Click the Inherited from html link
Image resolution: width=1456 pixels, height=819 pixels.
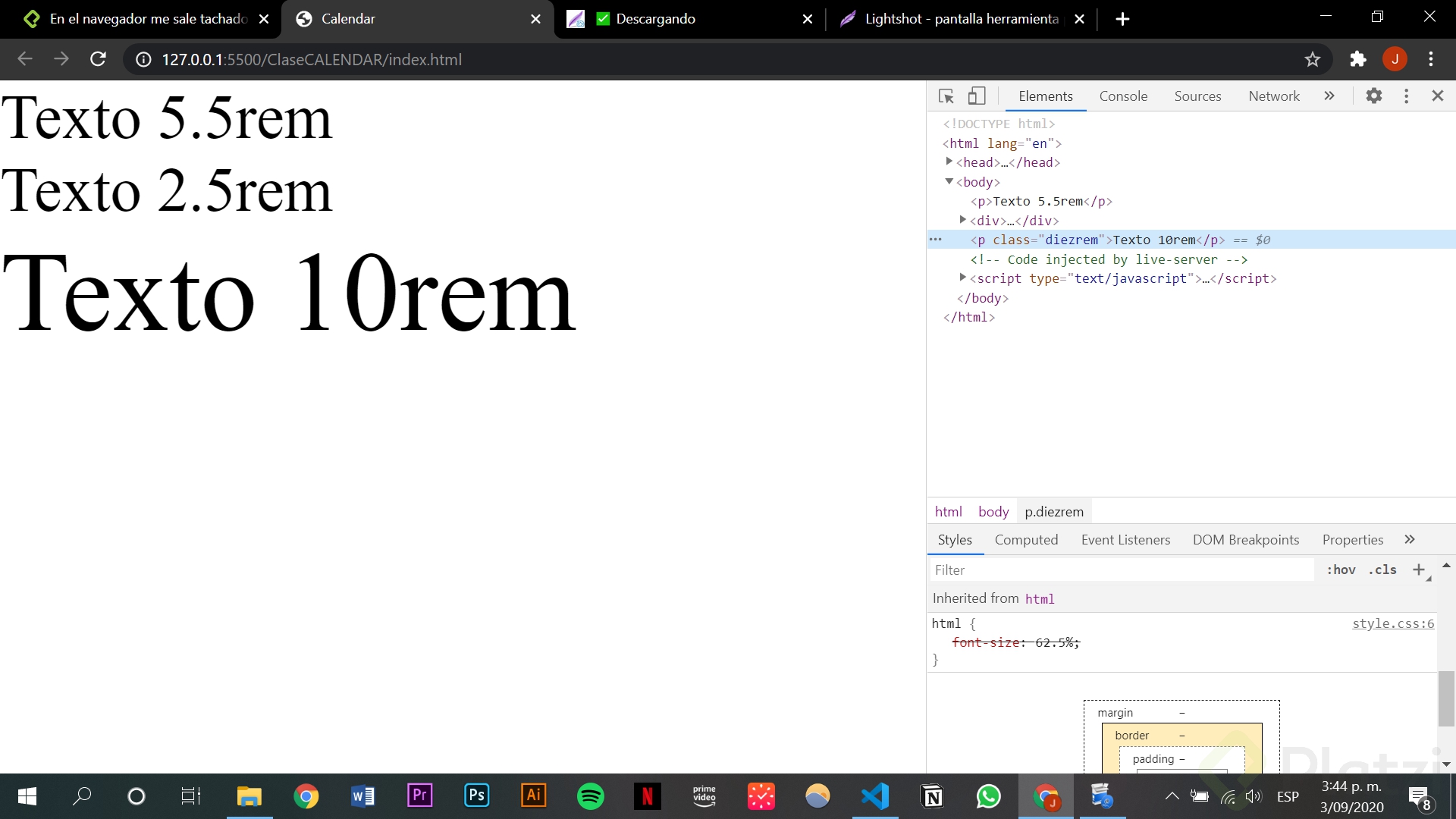tap(1040, 599)
